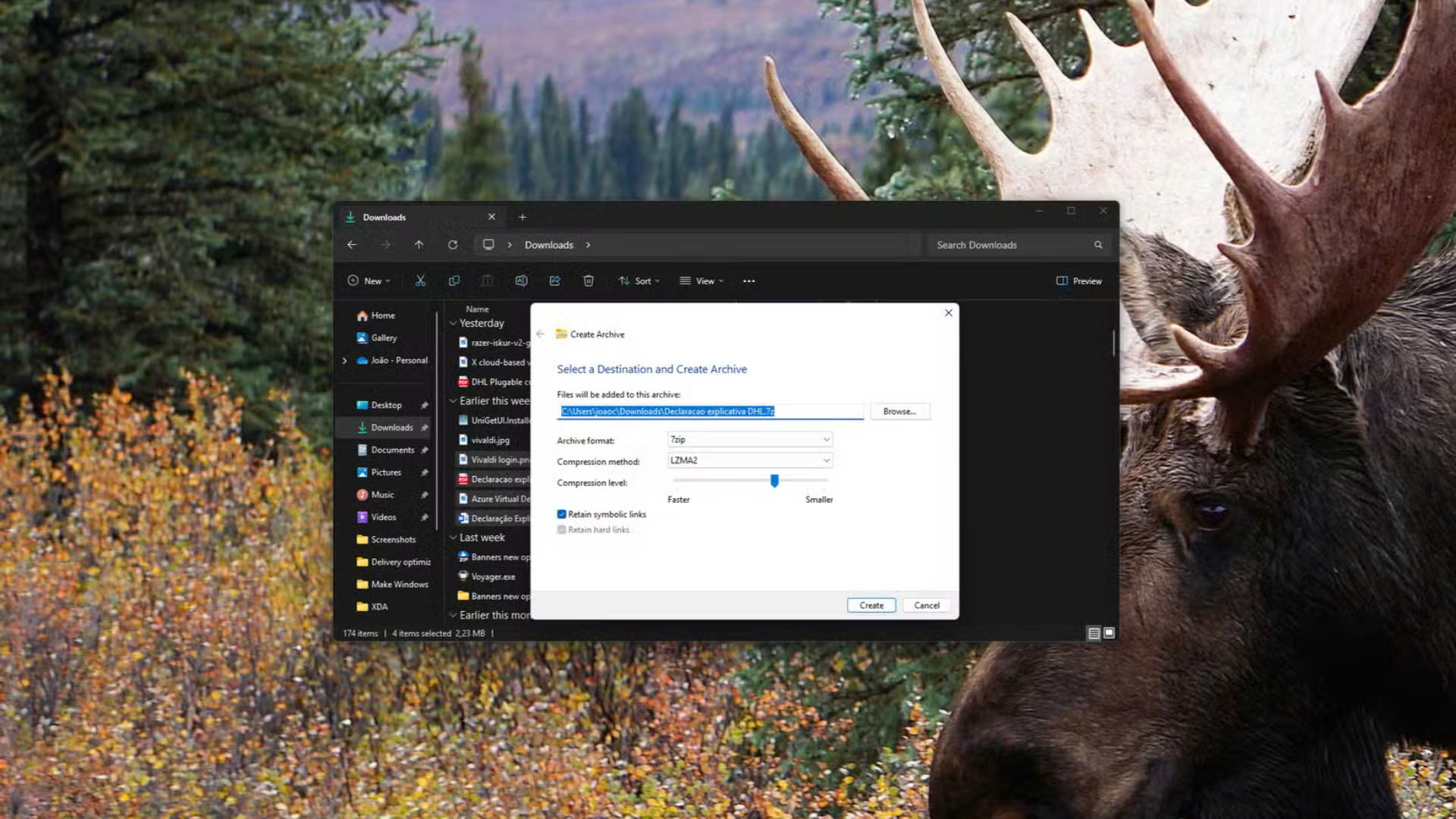Click the Up arrow navigation icon
The height and width of the screenshot is (819, 1456).
tap(419, 245)
